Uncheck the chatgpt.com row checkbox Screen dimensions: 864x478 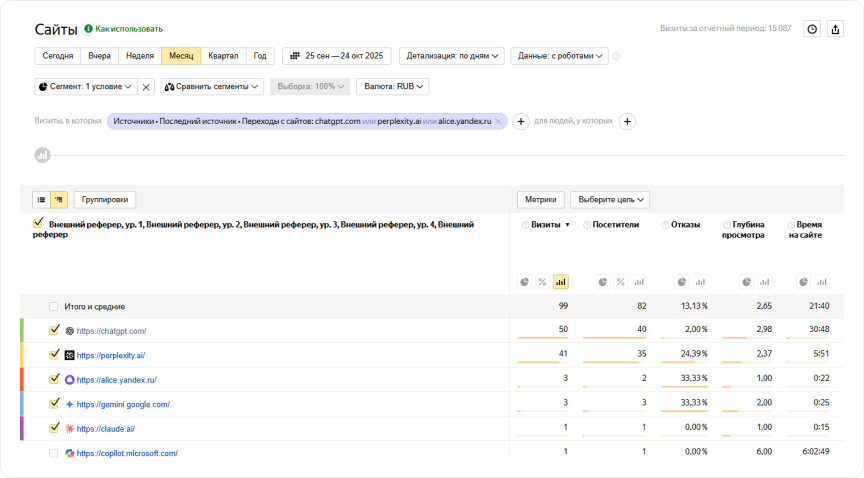[54, 330]
